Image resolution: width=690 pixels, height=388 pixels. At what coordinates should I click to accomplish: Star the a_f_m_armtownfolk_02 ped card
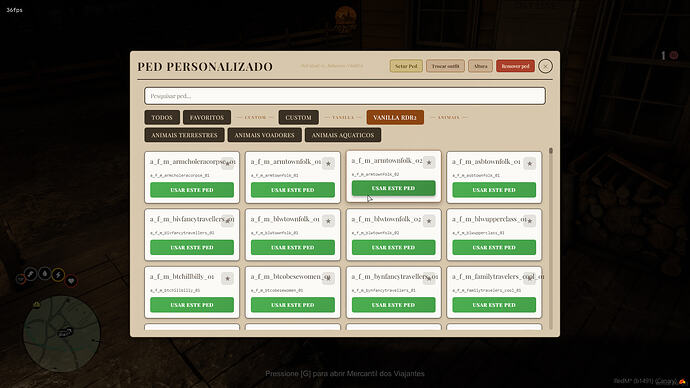(429, 162)
